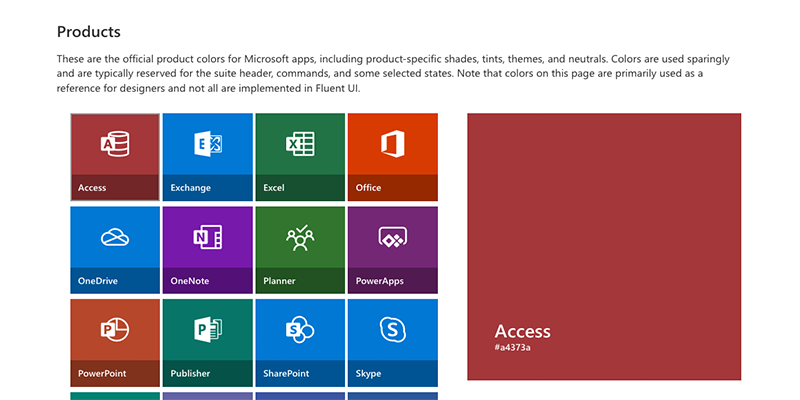Click the Publisher product icon

208,330
